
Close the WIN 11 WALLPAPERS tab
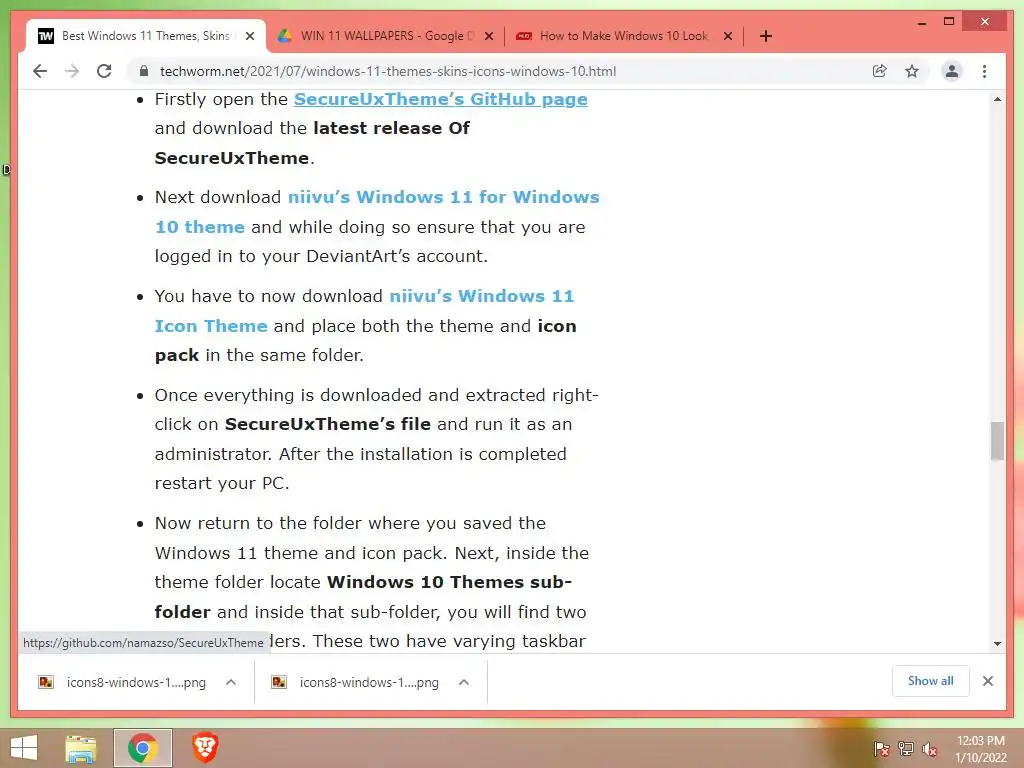[488, 36]
